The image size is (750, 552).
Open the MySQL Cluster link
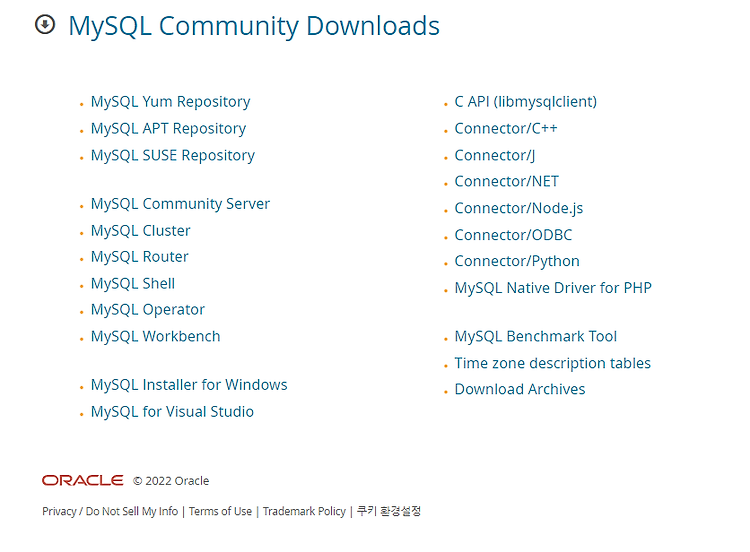point(141,231)
